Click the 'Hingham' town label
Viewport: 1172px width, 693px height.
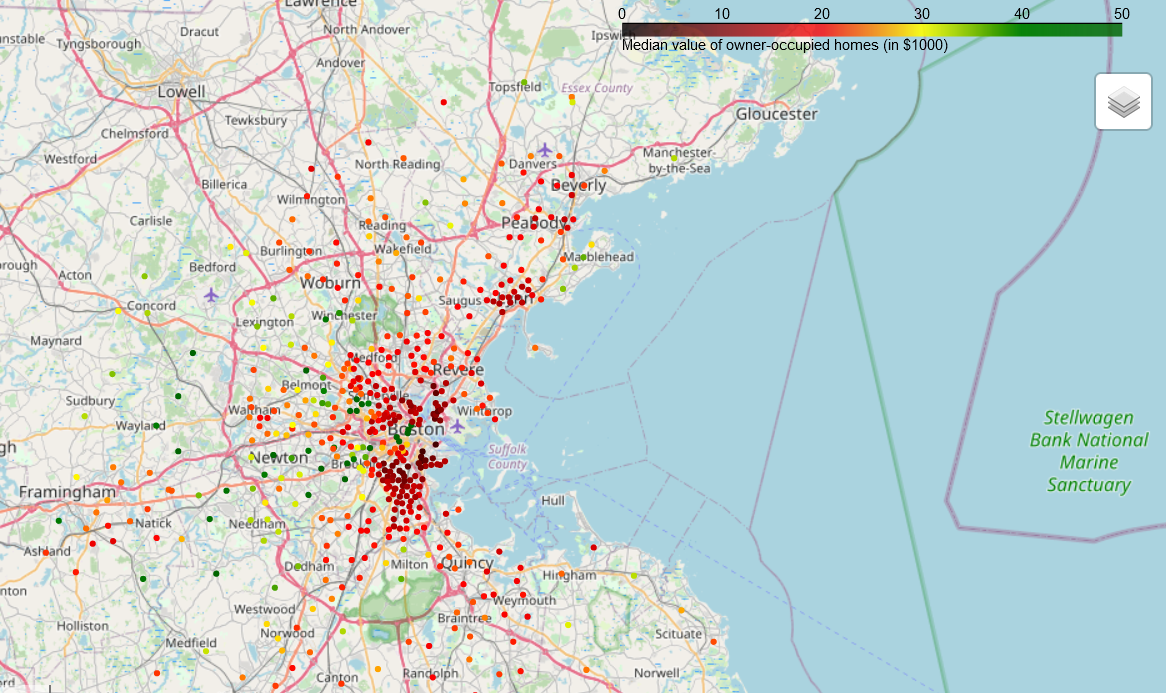click(x=570, y=576)
